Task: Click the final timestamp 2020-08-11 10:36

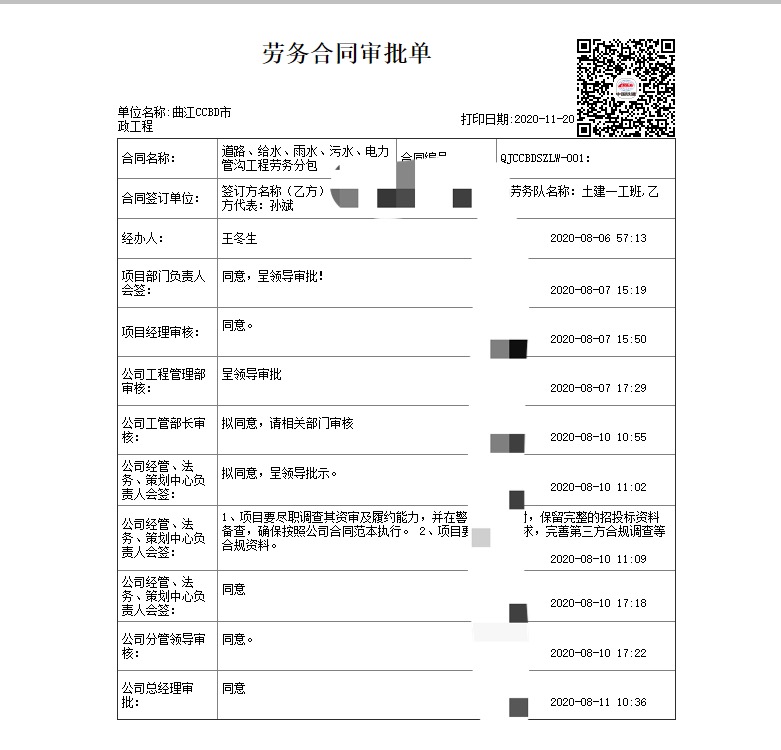Action: tap(598, 703)
